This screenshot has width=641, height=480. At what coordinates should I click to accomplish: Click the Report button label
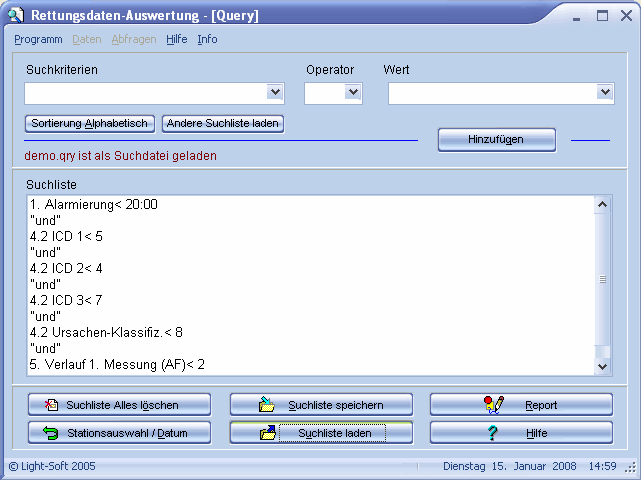pyautogui.click(x=541, y=405)
